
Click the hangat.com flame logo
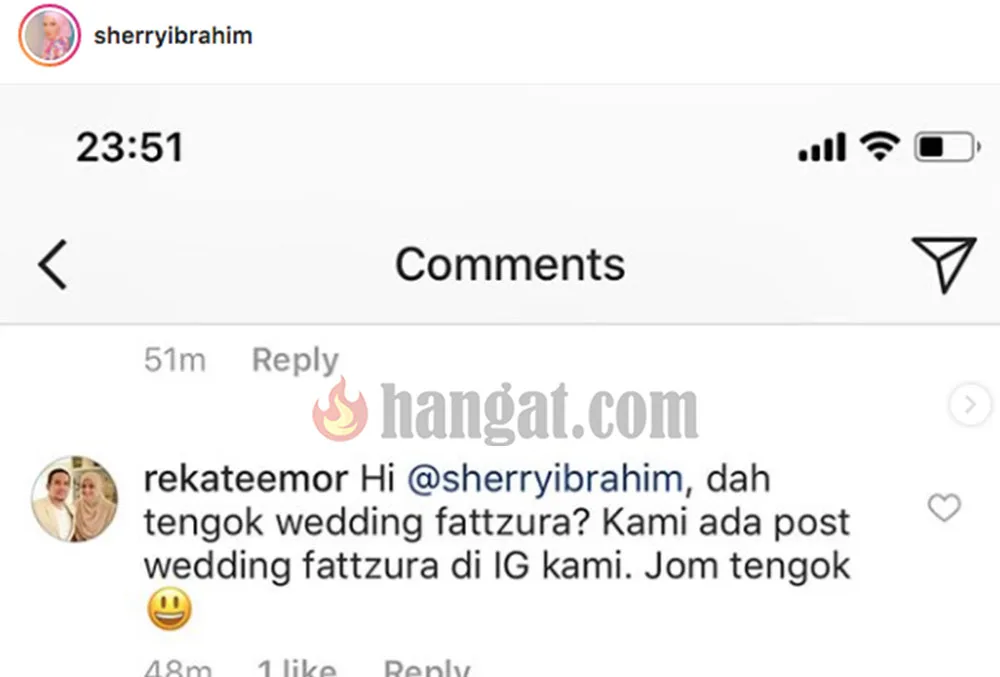pos(341,410)
